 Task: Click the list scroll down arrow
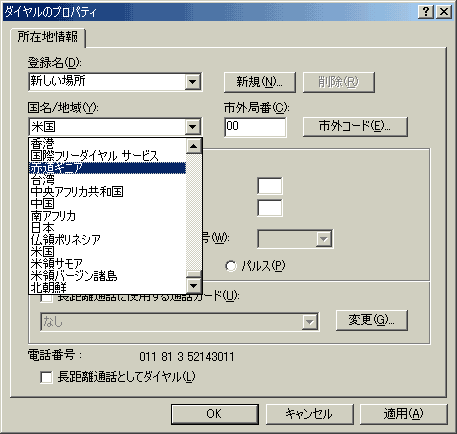(194, 286)
